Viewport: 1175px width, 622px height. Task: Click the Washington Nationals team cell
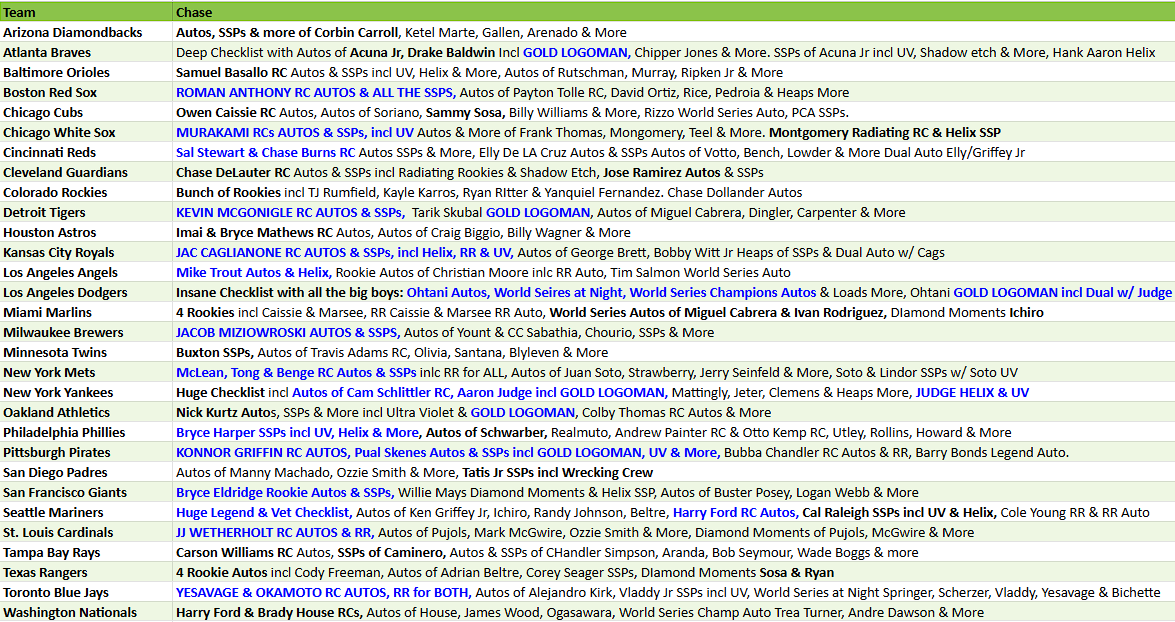[x=86, y=612]
